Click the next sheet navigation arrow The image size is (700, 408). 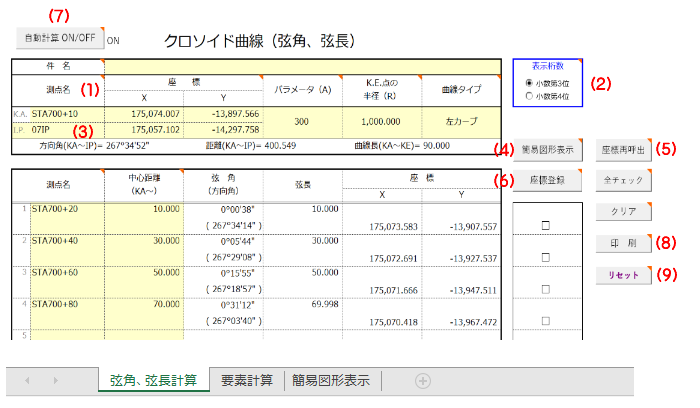55,381
